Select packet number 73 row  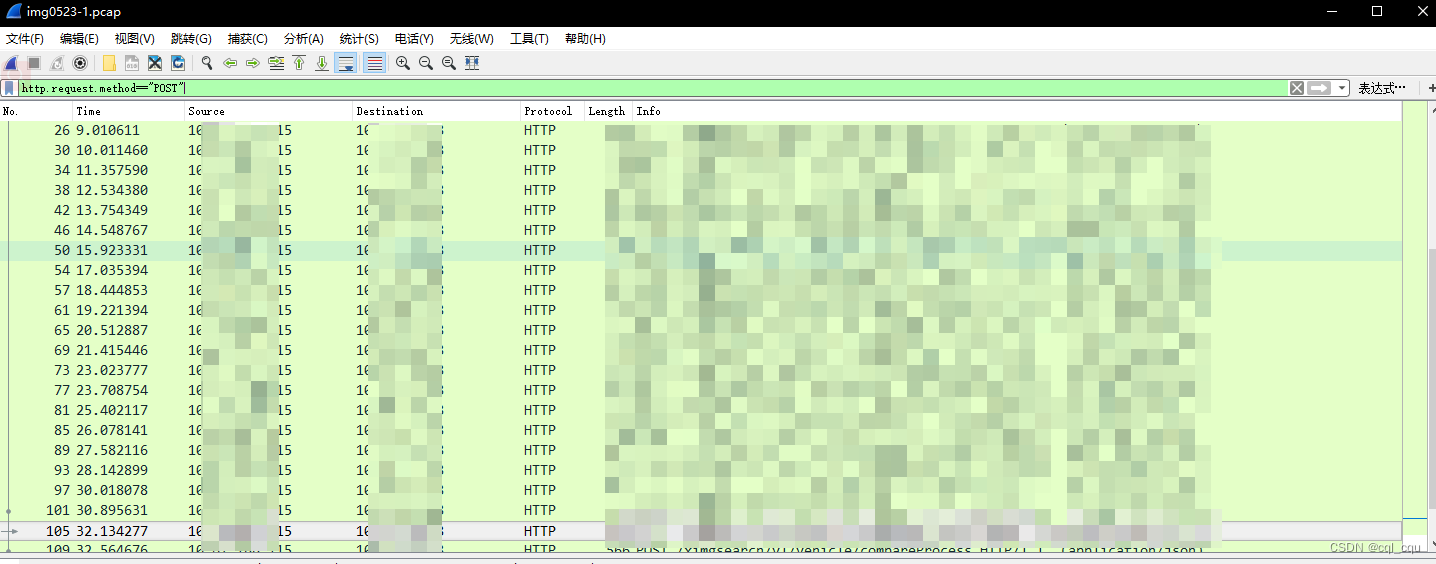pos(700,370)
